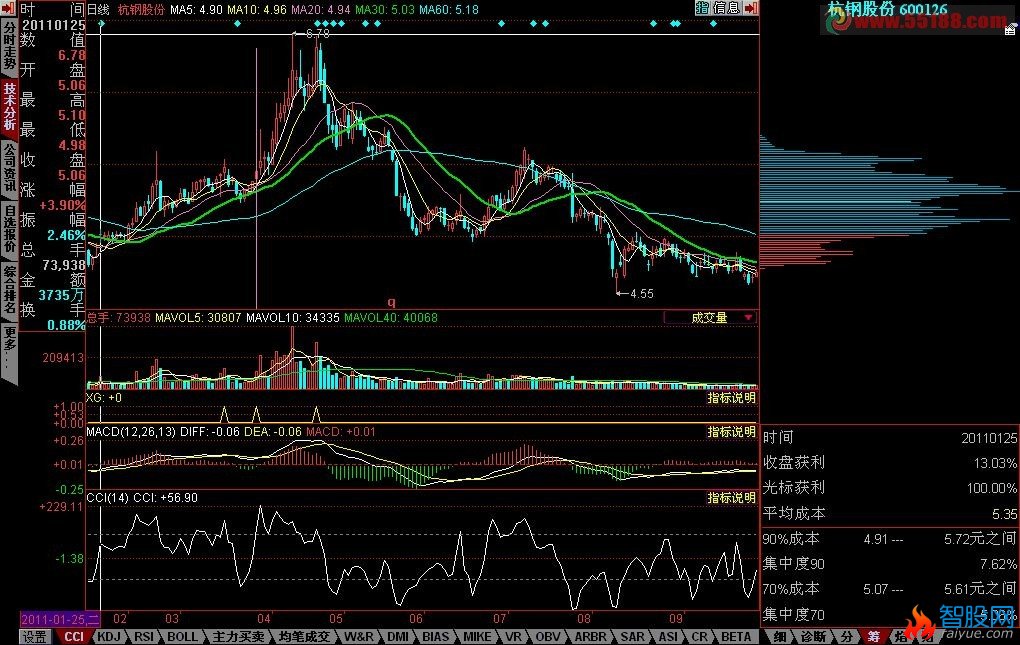Select the RSI indicator tab

144,637
